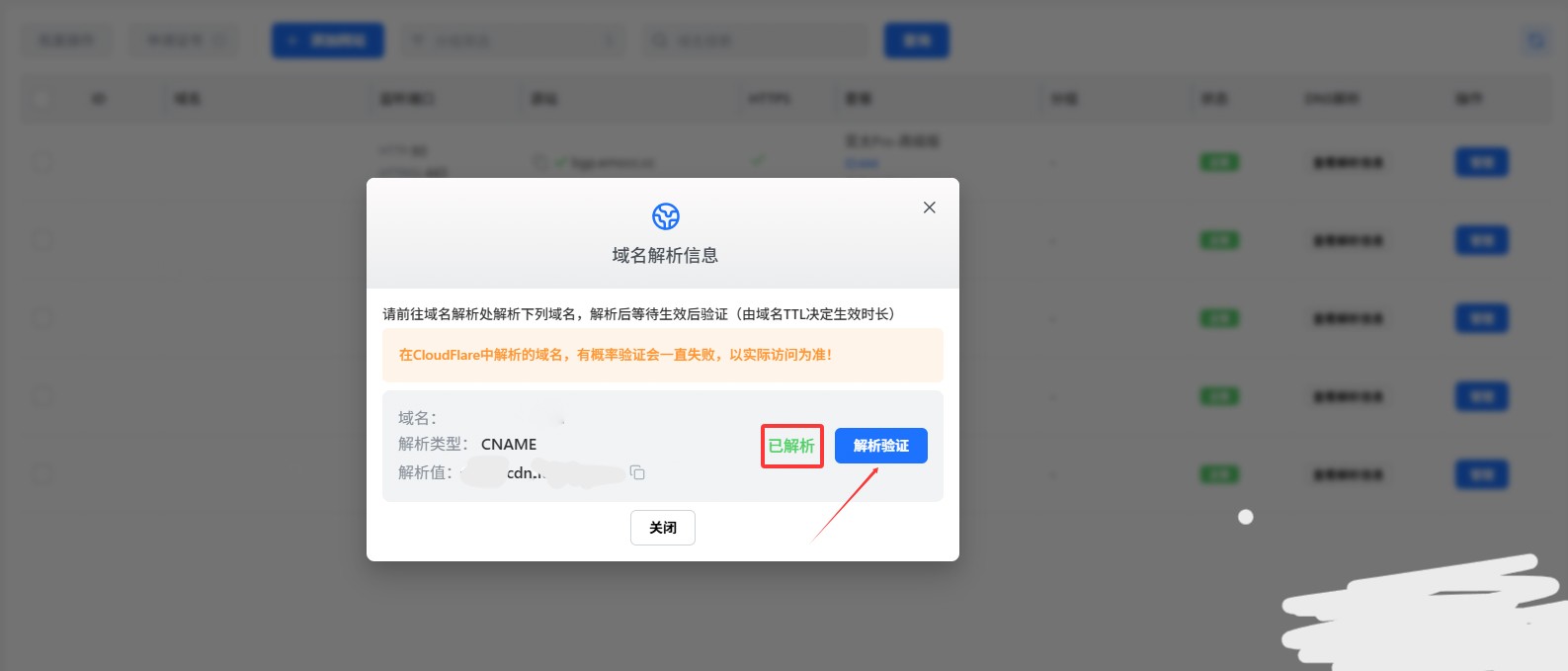The height and width of the screenshot is (671, 1568).
Task: Click the 解析验证 button
Action: [x=880, y=446]
